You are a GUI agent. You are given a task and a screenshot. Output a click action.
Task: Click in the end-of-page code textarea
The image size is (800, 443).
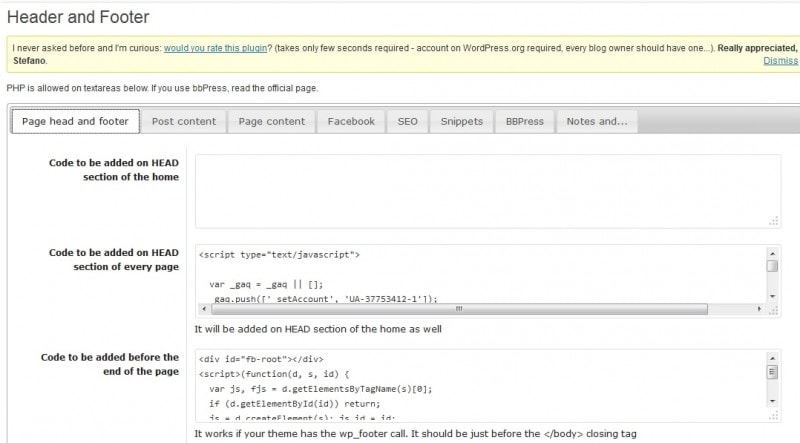pyautogui.click(x=480, y=380)
